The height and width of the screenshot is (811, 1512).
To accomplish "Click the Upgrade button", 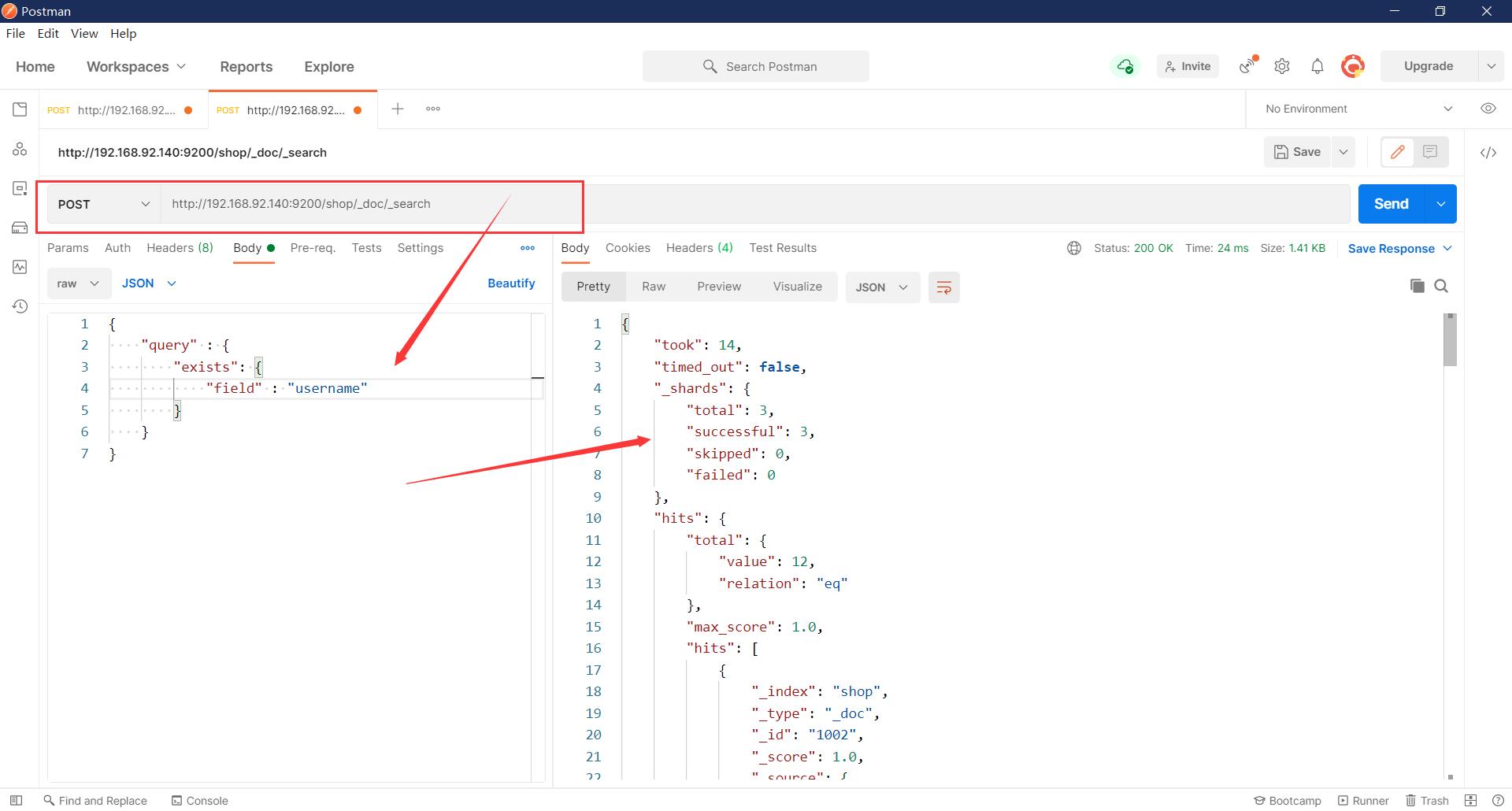I will click(x=1429, y=66).
